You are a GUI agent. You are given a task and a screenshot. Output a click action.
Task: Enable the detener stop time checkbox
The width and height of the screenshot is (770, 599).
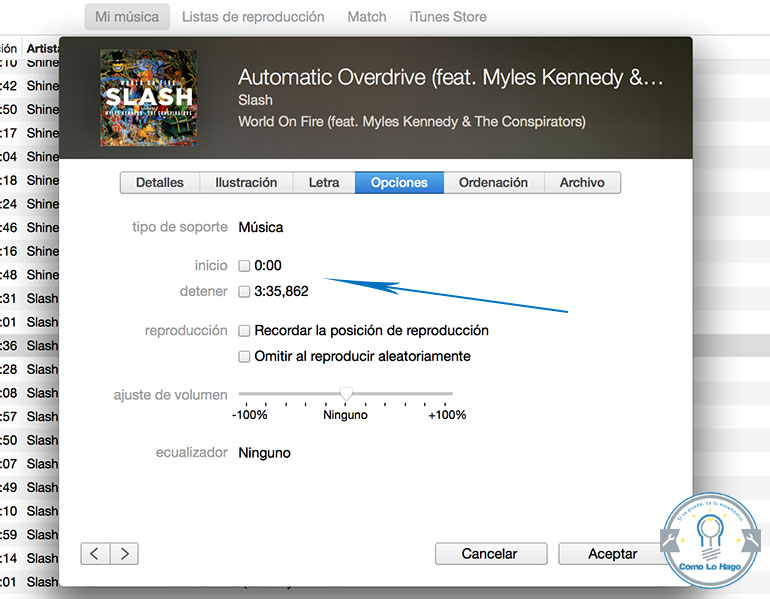point(244,292)
